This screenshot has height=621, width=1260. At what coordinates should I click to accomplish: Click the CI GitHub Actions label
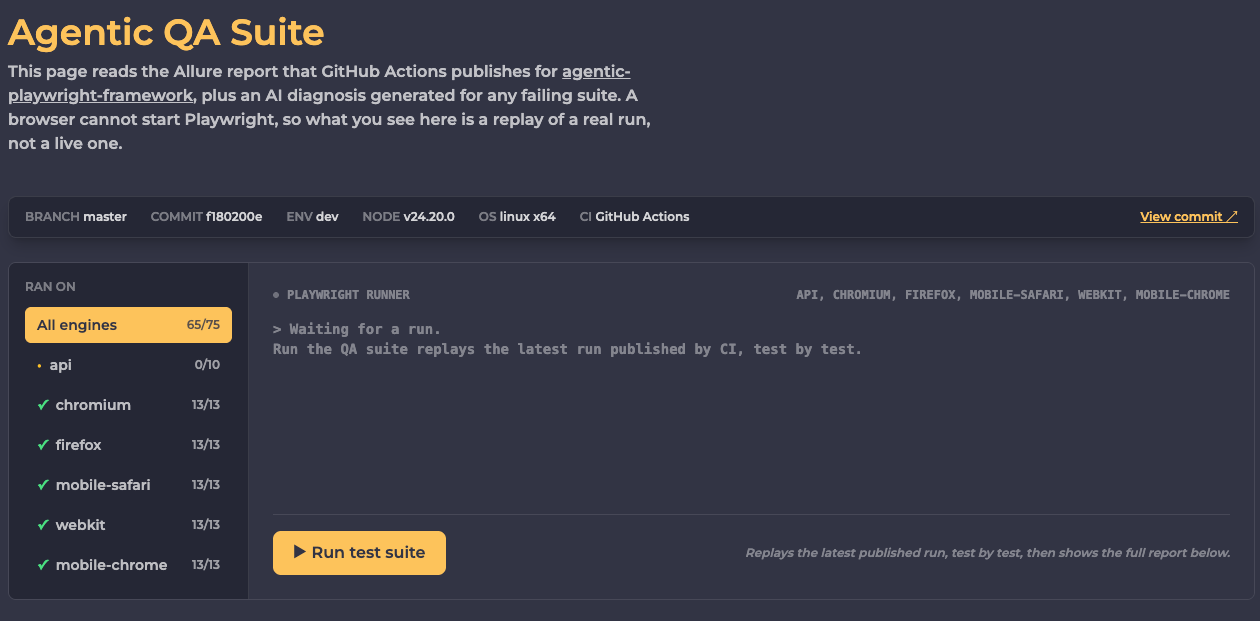pyautogui.click(x=634, y=216)
